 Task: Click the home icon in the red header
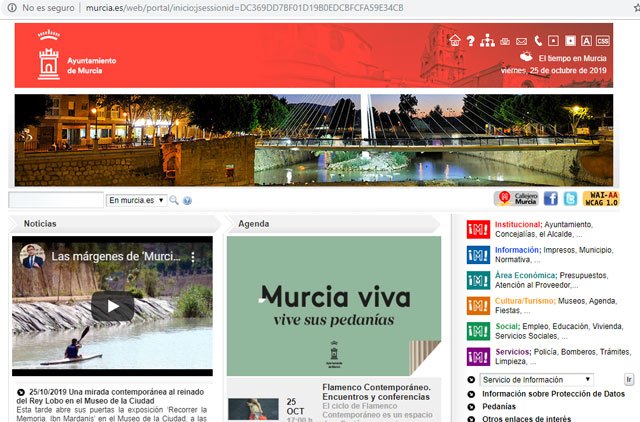tap(455, 41)
